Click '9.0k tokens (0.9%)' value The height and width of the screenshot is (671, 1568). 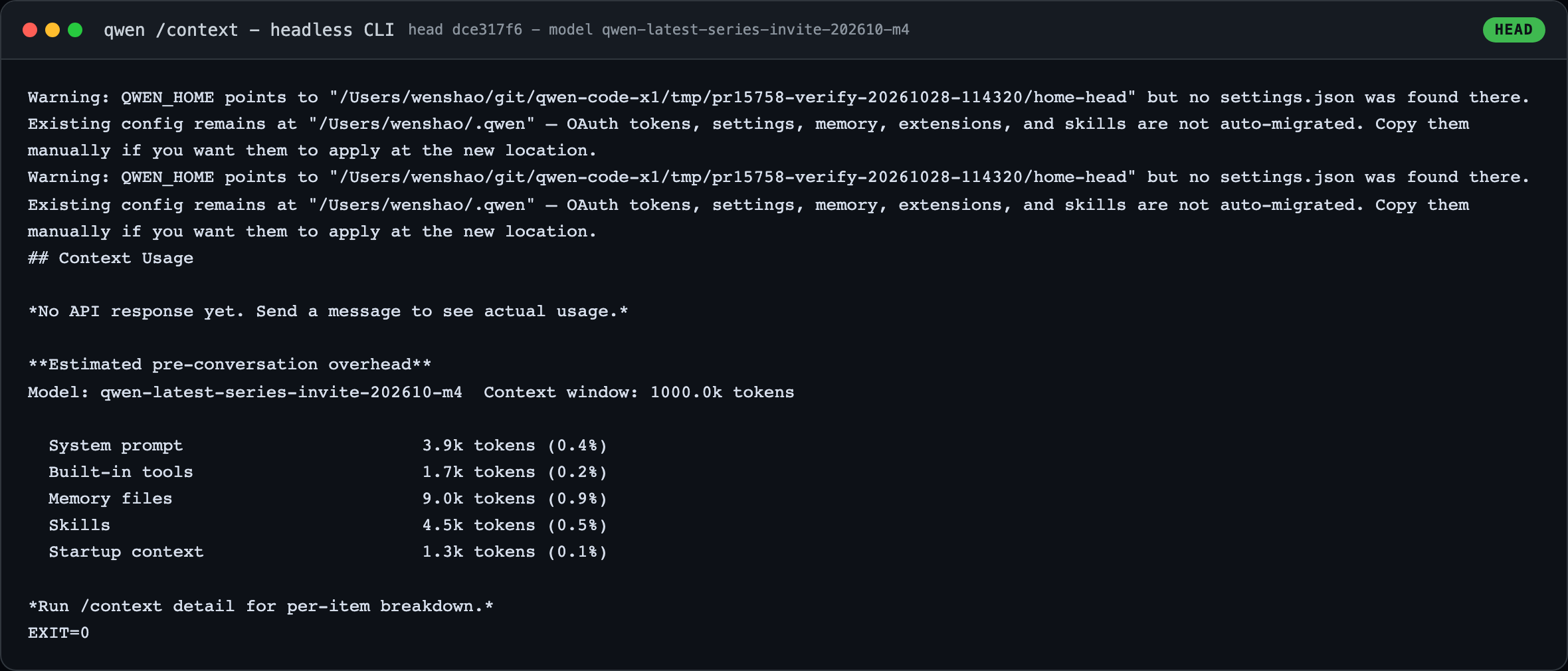(x=515, y=499)
